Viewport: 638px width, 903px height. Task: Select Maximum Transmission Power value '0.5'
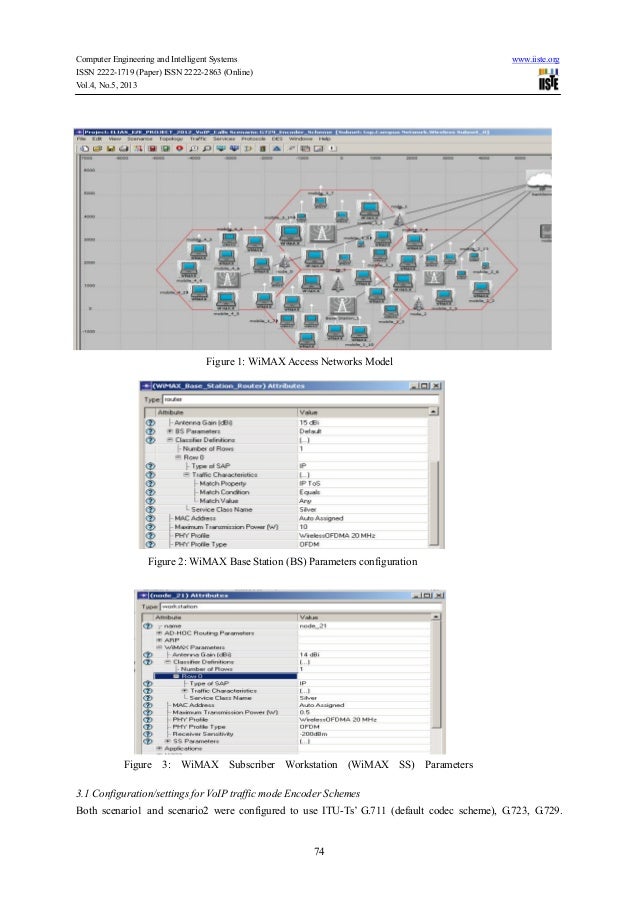click(x=305, y=712)
